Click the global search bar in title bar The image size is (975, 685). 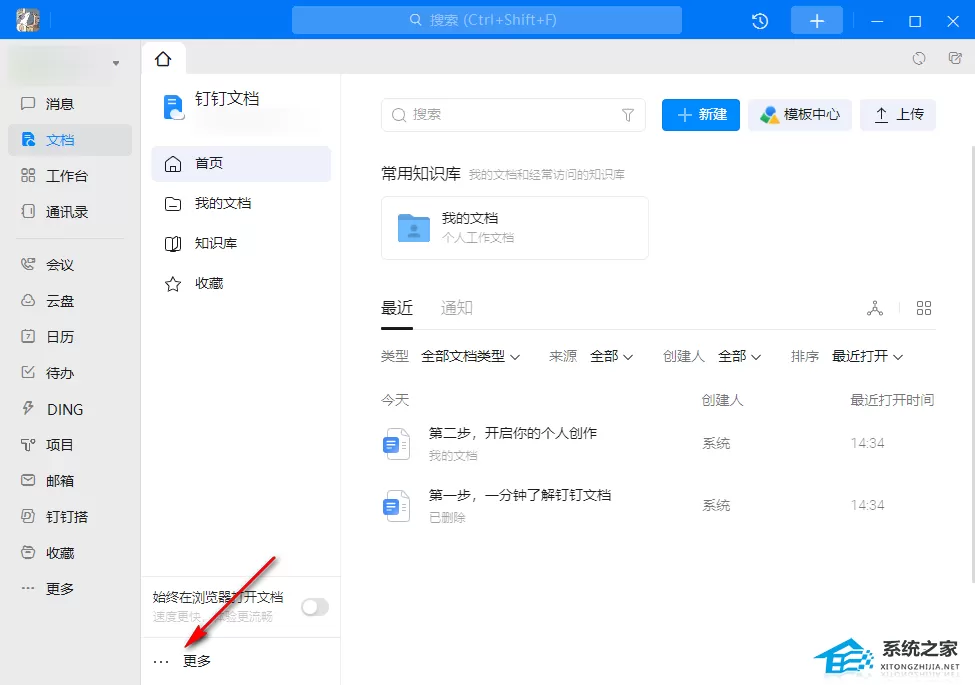tap(487, 21)
